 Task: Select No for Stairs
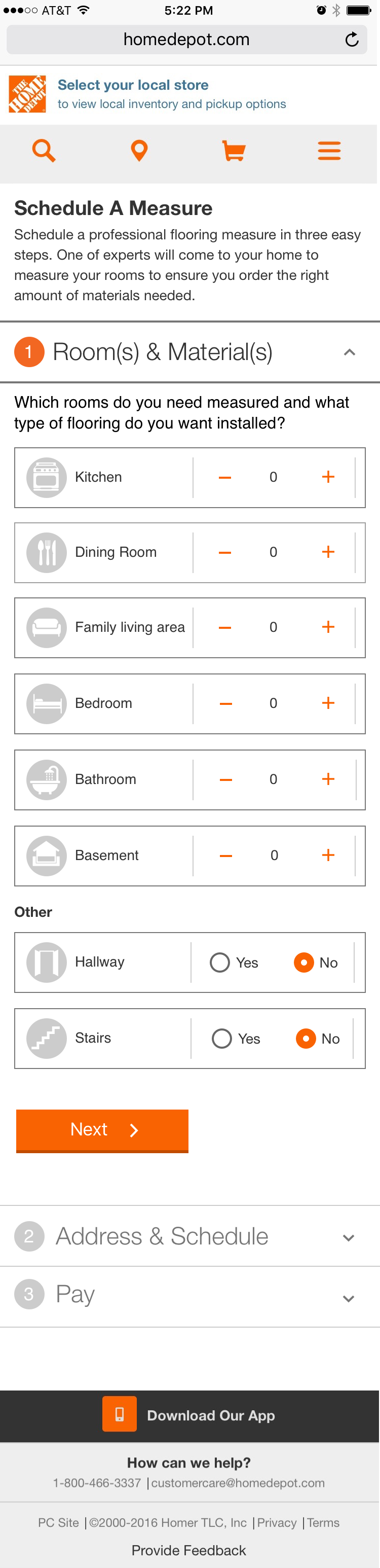(317, 1039)
